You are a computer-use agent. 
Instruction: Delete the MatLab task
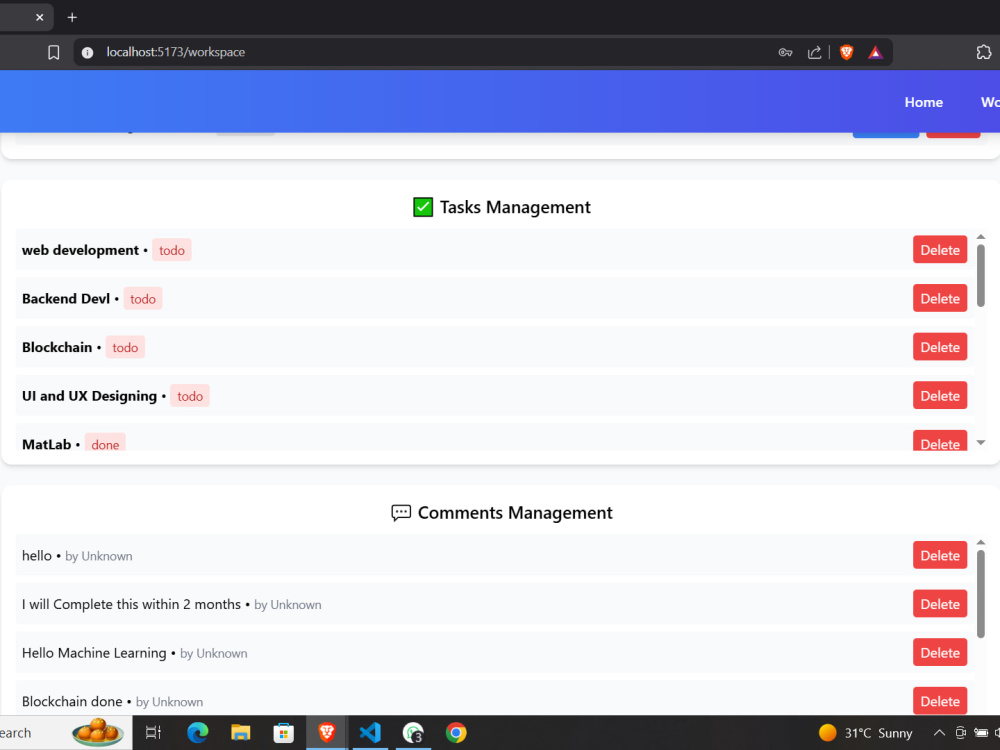point(939,441)
